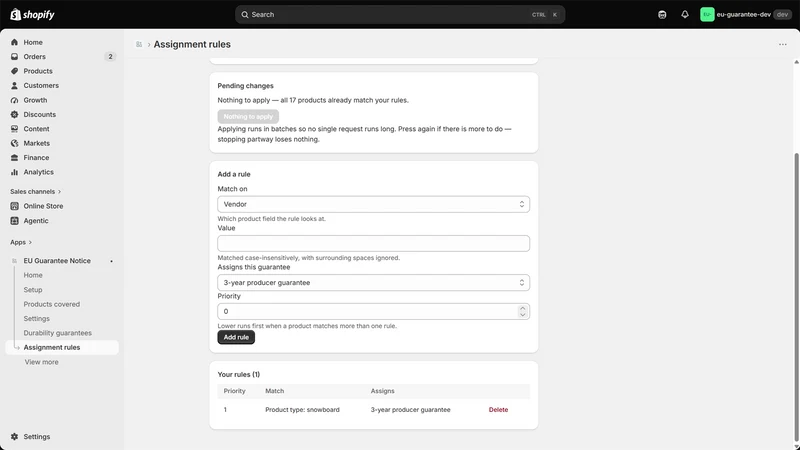Image resolution: width=800 pixels, height=450 pixels.
Task: Click the Value text field
Action: pos(373,243)
